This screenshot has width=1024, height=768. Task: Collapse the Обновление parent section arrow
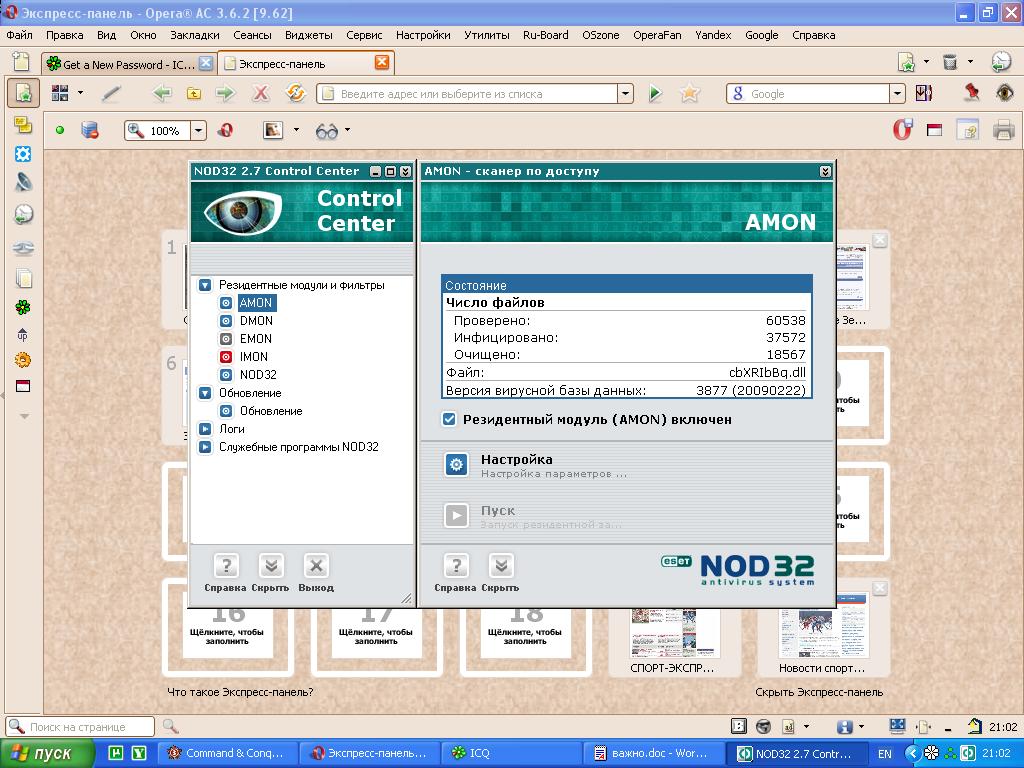point(205,393)
